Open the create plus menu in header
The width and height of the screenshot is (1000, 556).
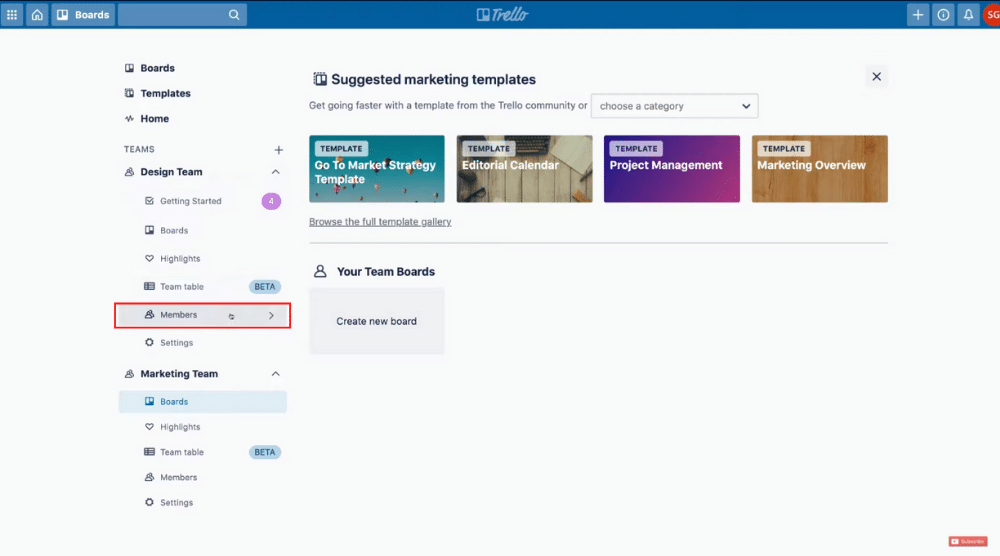click(918, 15)
